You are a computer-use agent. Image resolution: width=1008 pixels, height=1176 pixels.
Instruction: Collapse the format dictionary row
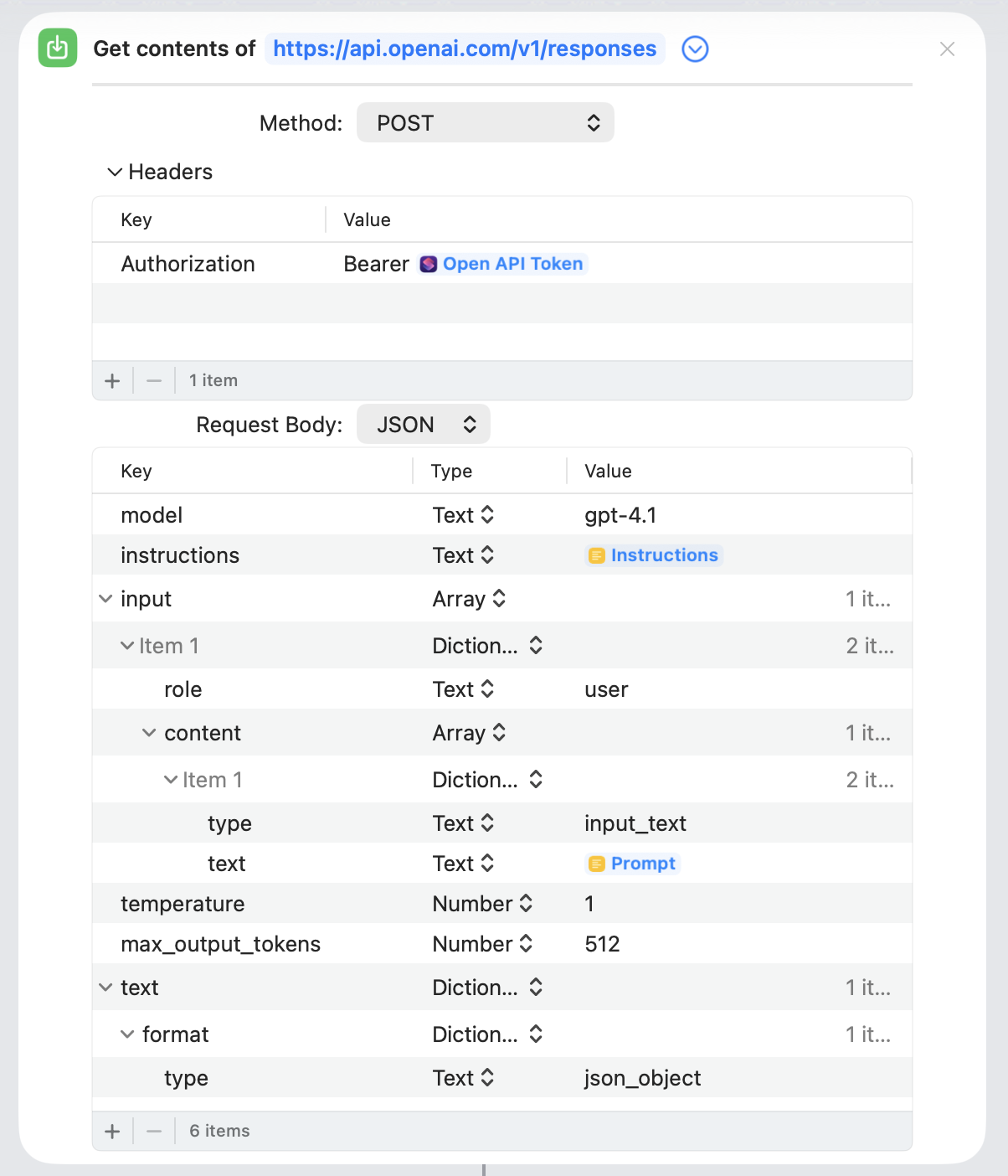pyautogui.click(x=127, y=1034)
